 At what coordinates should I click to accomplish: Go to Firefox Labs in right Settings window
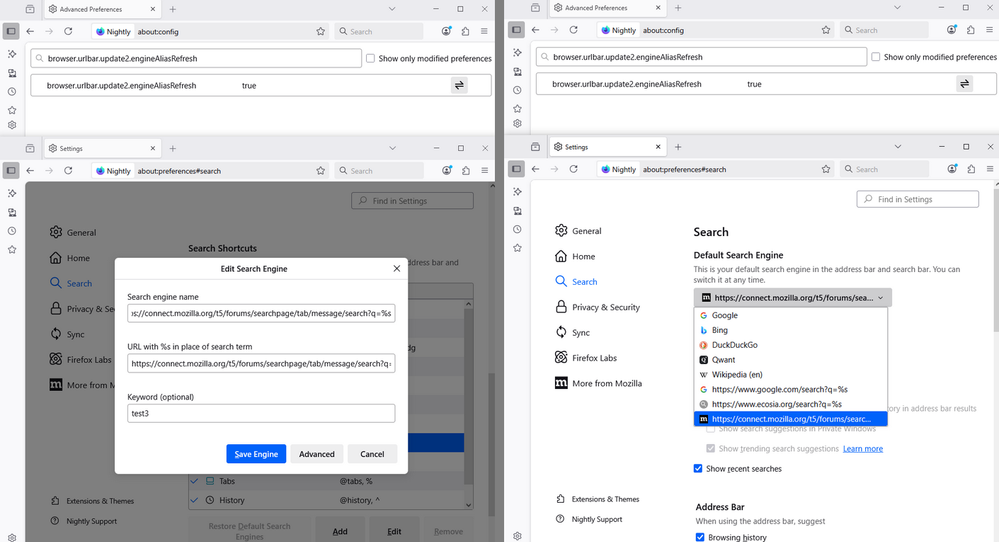pos(594,358)
